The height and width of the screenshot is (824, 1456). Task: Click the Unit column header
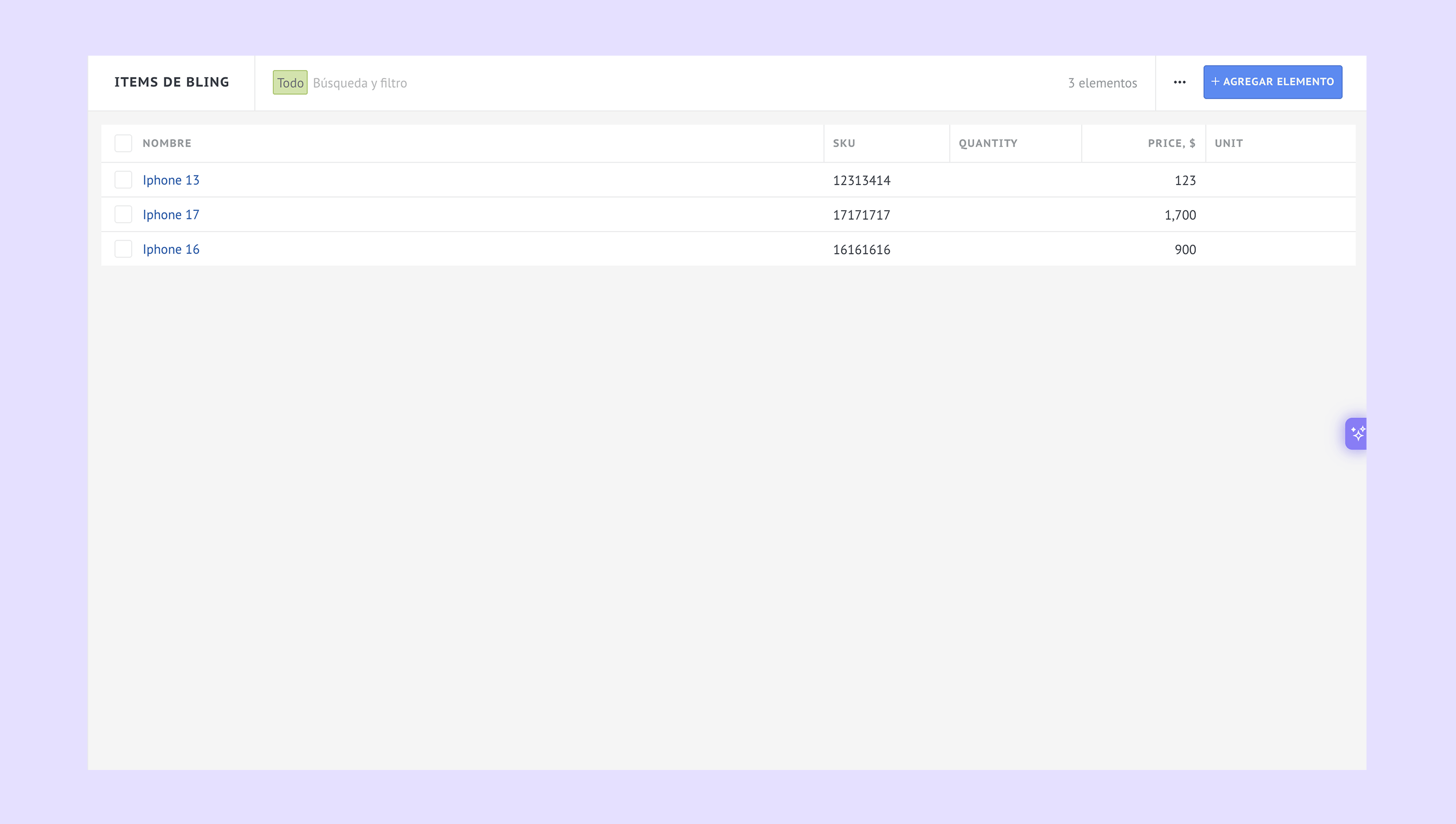[x=1228, y=143]
